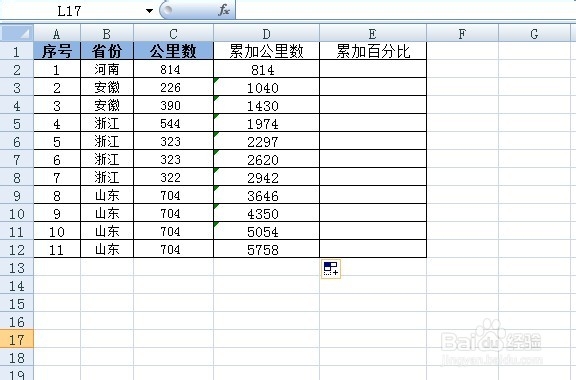
Task: Select 安徽 cell in row 4
Action: [x=107, y=105]
